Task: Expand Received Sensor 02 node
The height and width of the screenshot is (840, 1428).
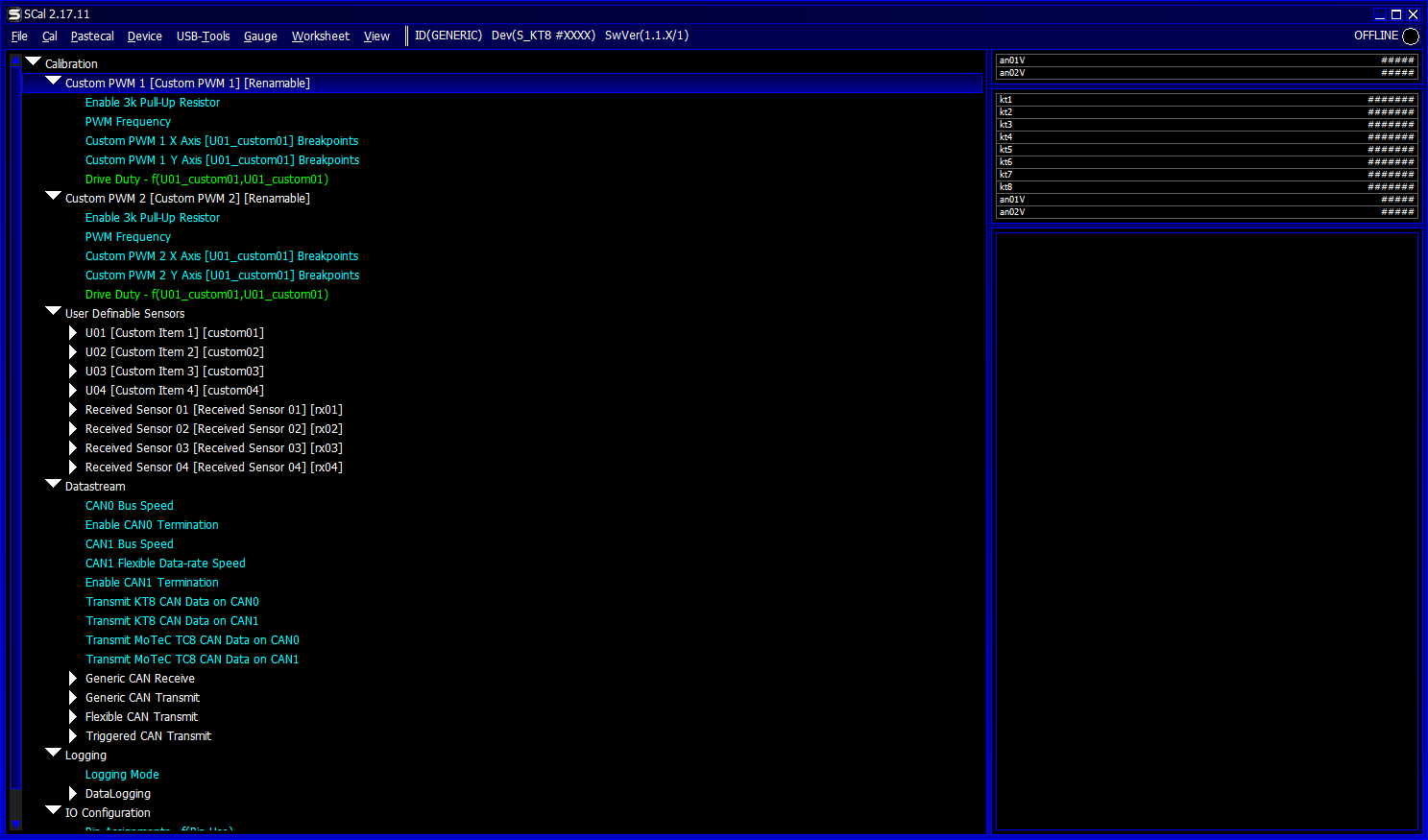Action: pyautogui.click(x=73, y=429)
